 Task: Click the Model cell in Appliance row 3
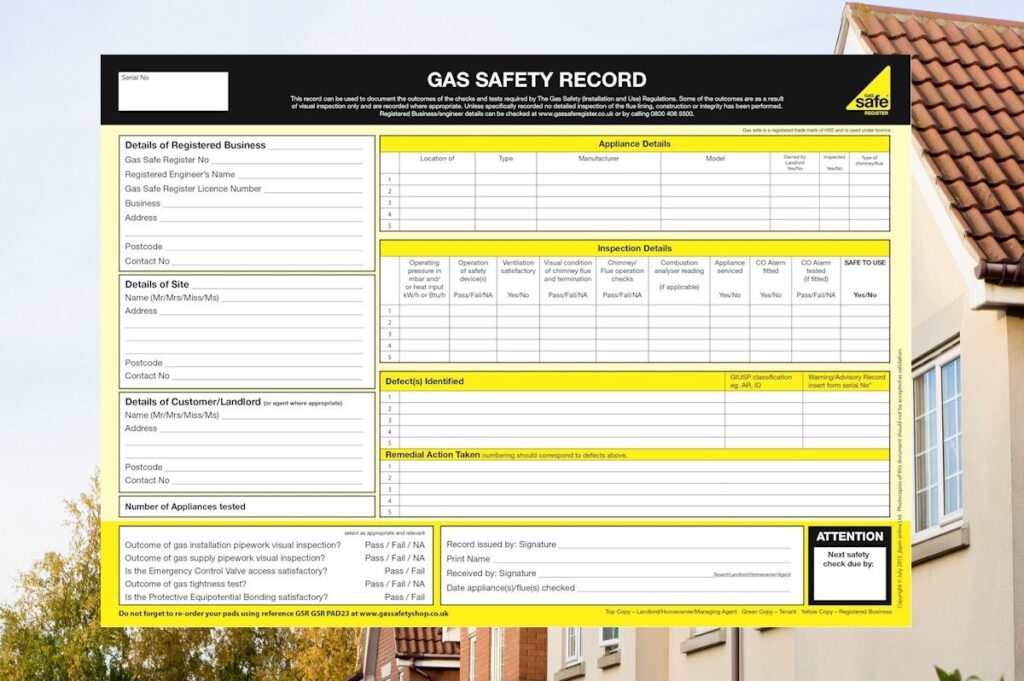tap(715, 202)
